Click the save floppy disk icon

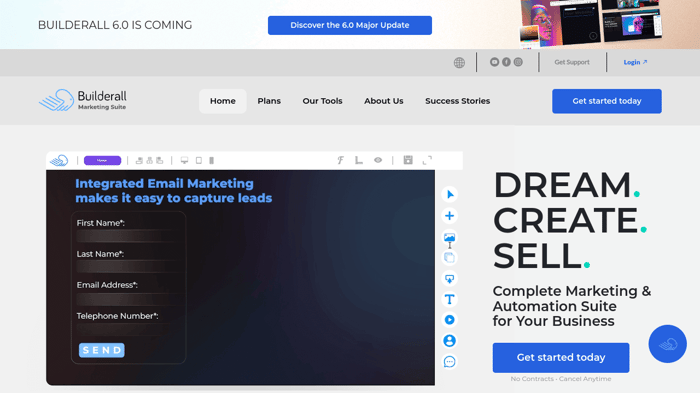pyautogui.click(x=408, y=160)
